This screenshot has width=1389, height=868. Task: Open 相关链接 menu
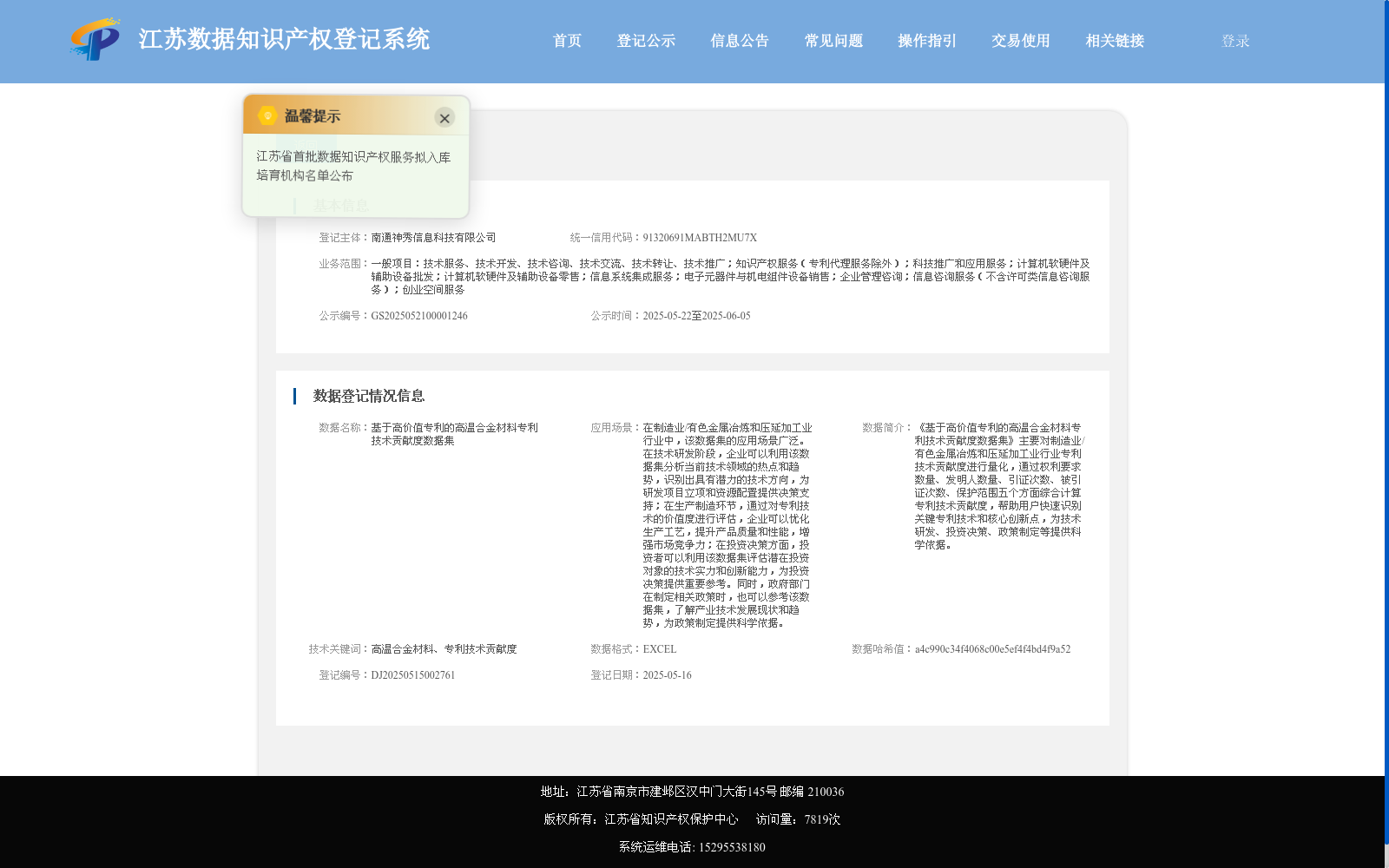coord(1115,41)
